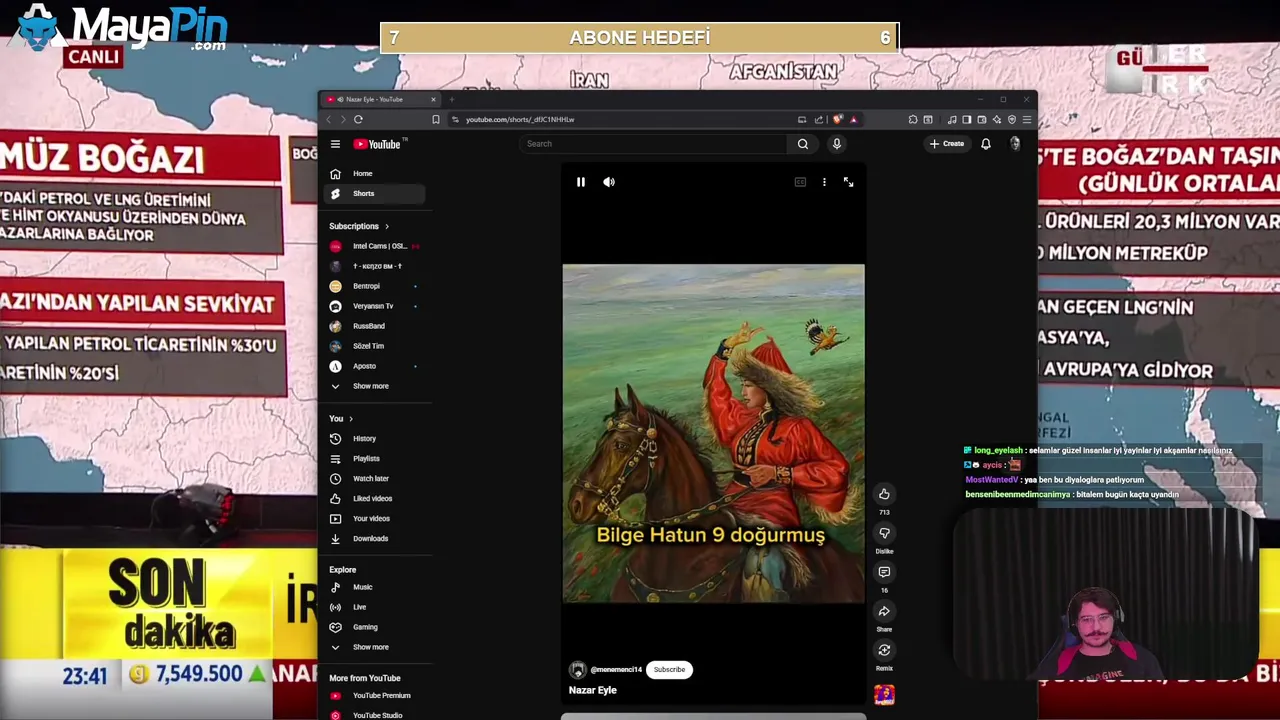Open YouTube Studio
1280x720 pixels.
[376, 715]
